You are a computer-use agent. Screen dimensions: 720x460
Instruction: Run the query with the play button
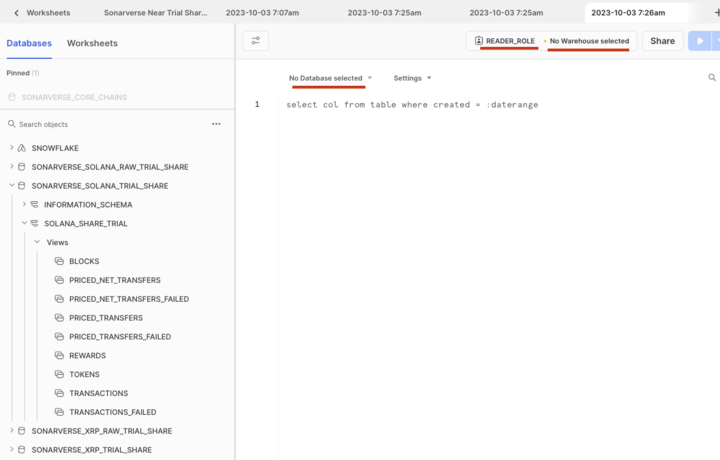pos(700,41)
